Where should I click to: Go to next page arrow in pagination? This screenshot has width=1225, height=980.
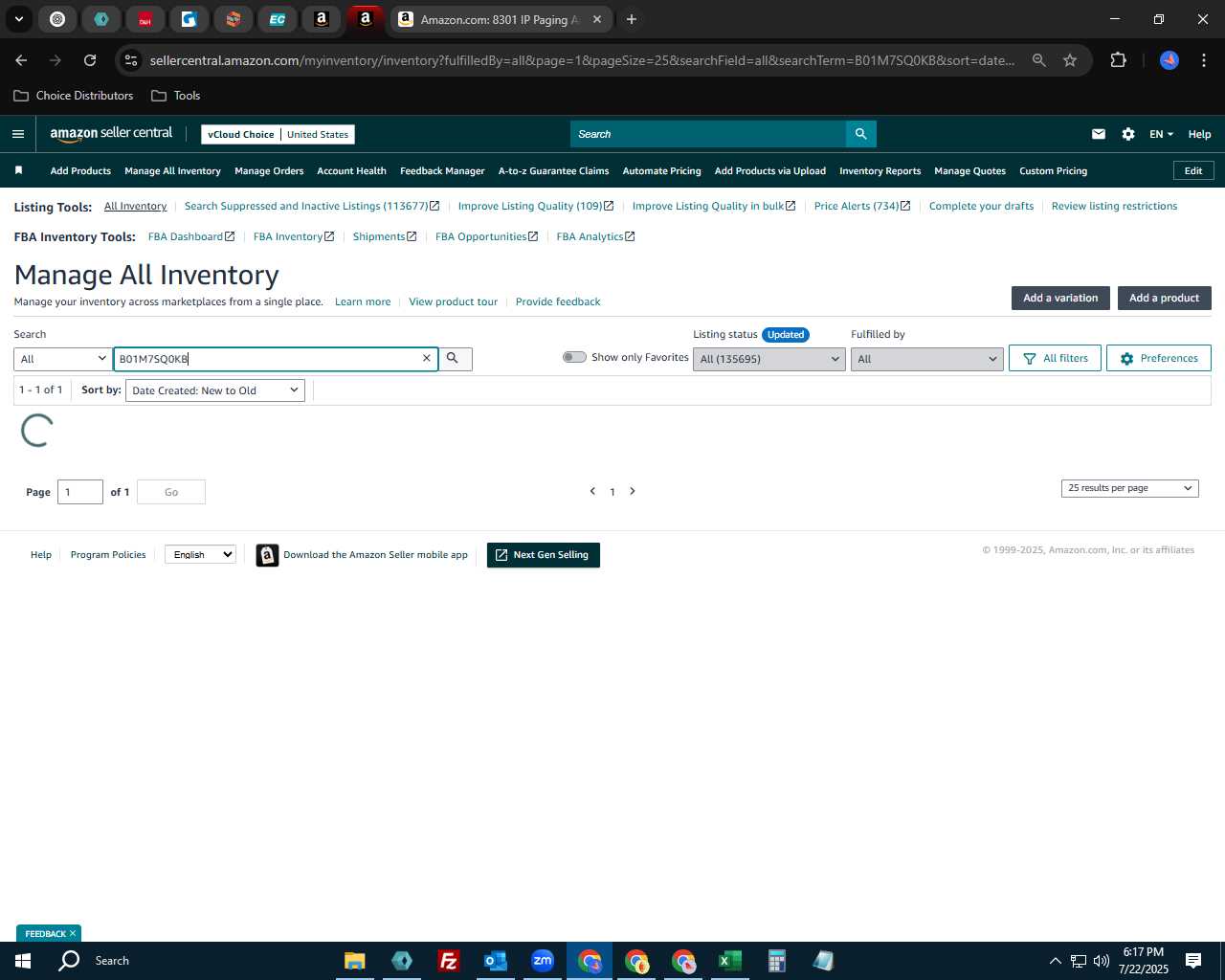(633, 491)
